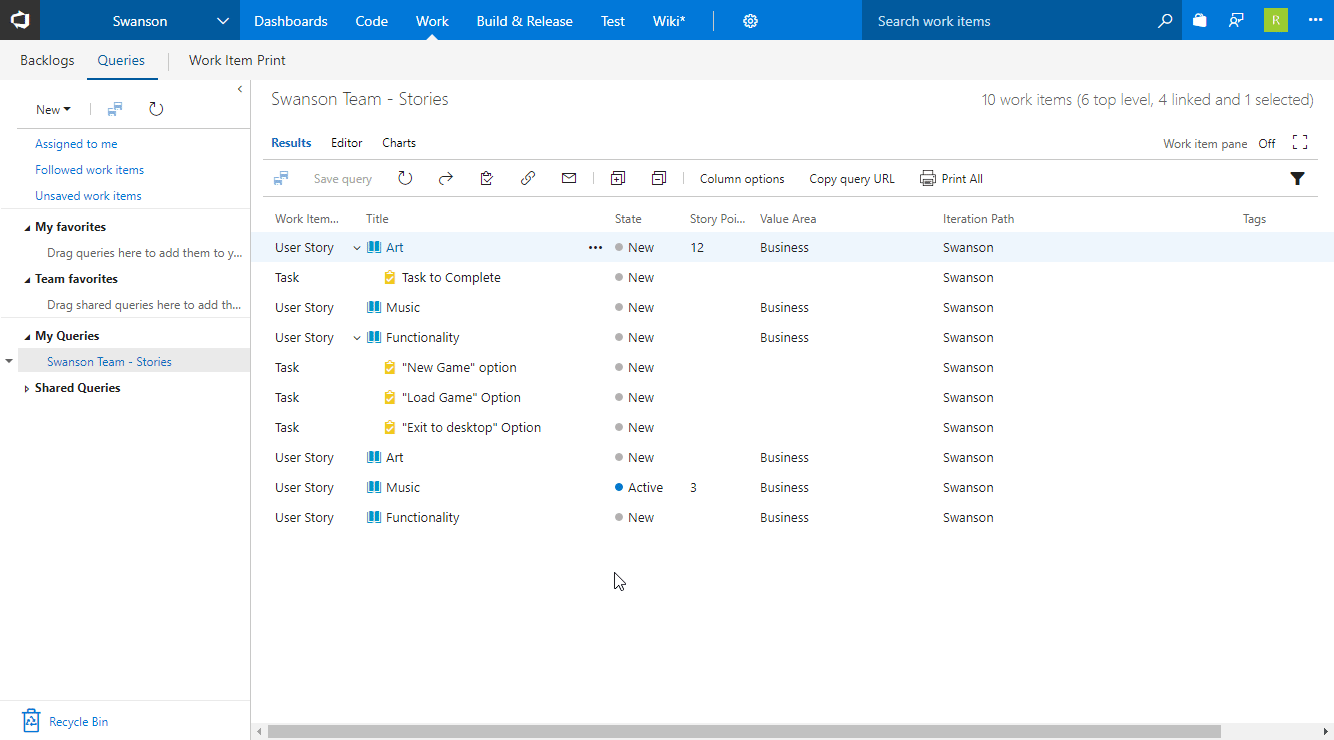Image resolution: width=1334 pixels, height=740 pixels.
Task: Click the copy work items clipboard icon
Action: (x=487, y=178)
